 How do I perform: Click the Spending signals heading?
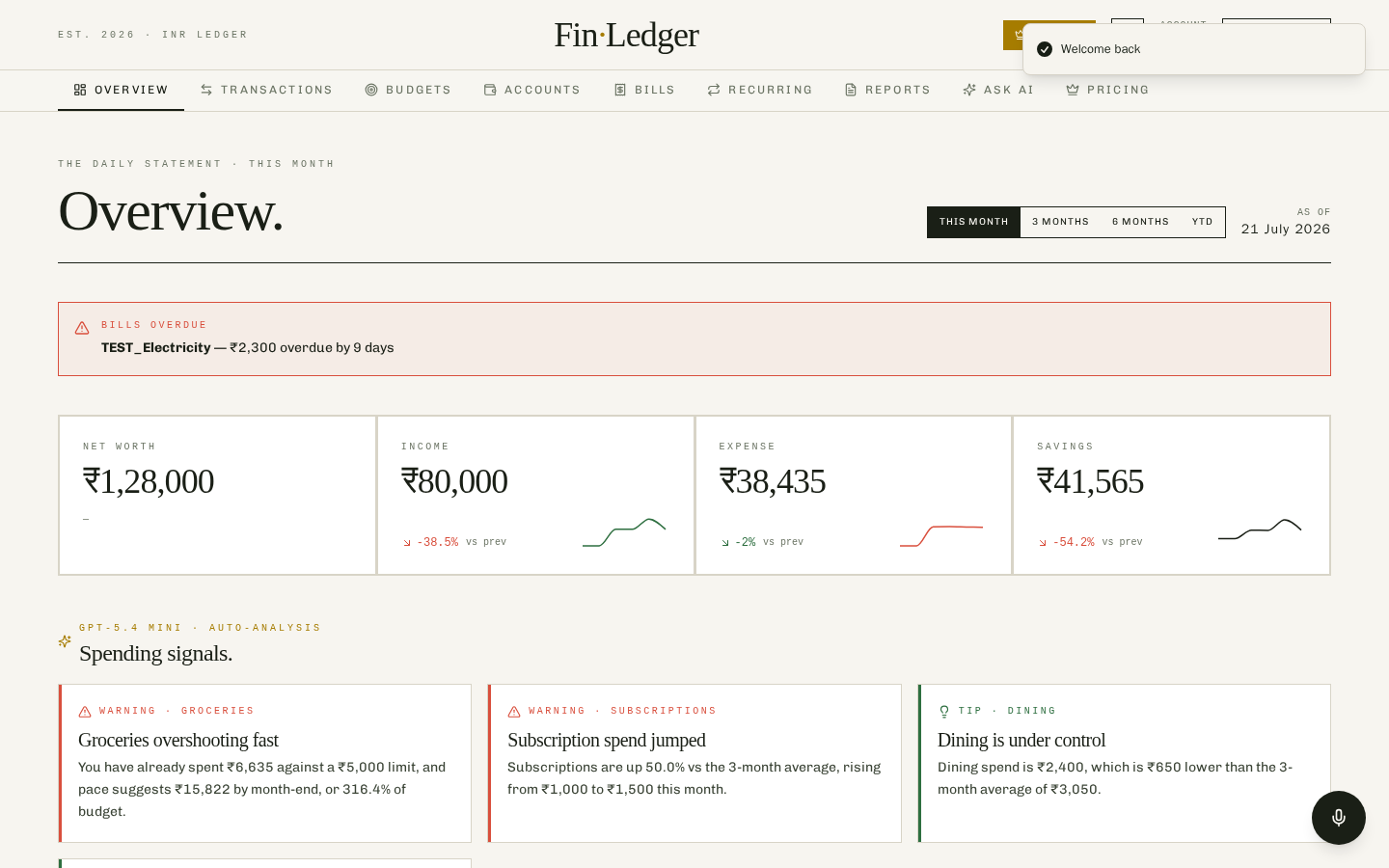tap(156, 654)
